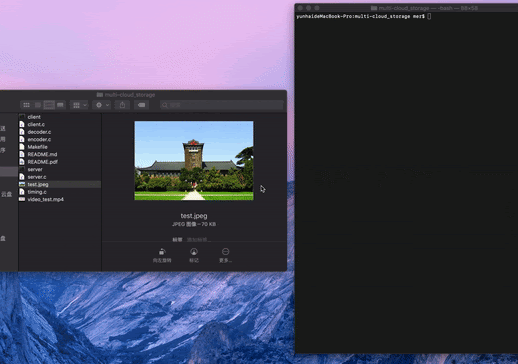Open the More quick actions menu
This screenshot has width=518, height=364.
click(x=225, y=255)
